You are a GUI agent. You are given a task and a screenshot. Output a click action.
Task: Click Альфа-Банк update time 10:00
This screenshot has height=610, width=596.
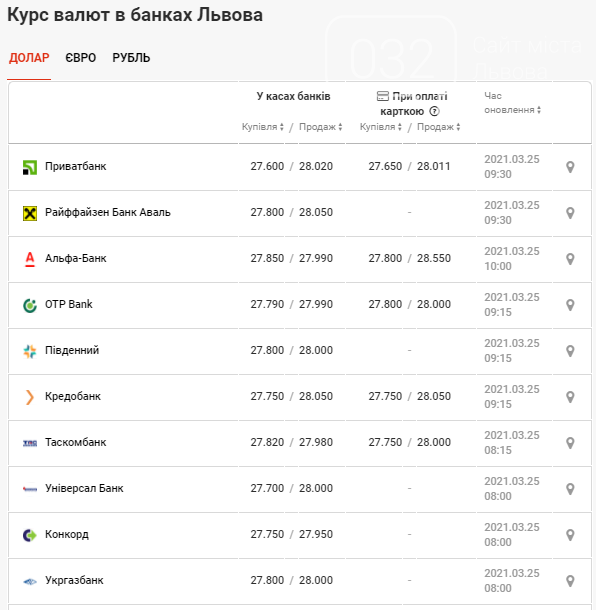(498, 266)
